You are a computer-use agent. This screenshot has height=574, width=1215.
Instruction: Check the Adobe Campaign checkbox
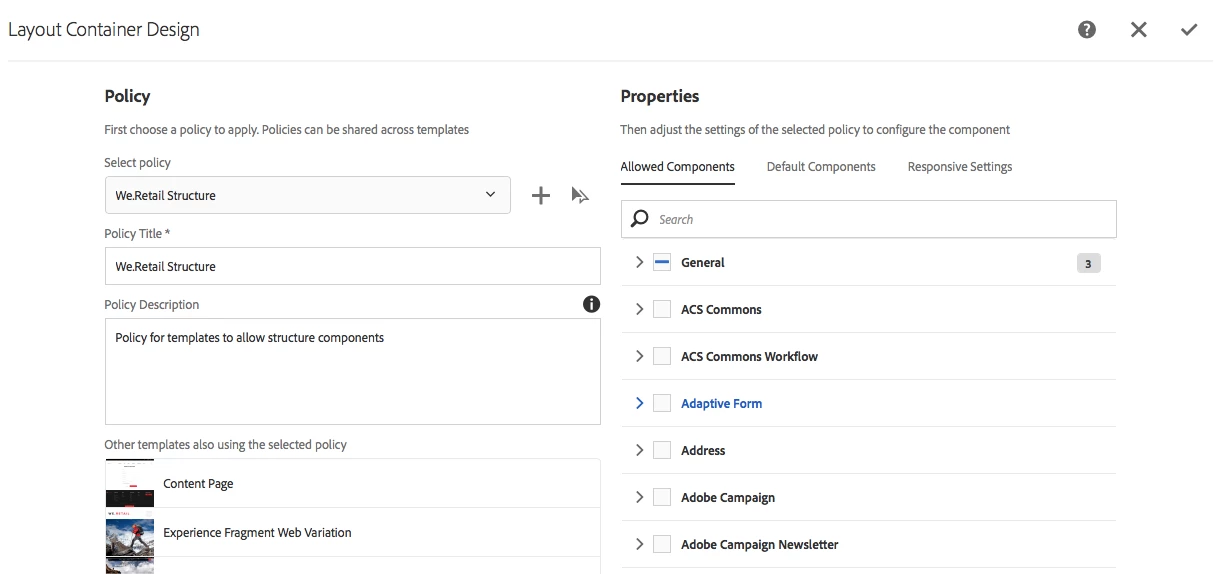tap(662, 498)
